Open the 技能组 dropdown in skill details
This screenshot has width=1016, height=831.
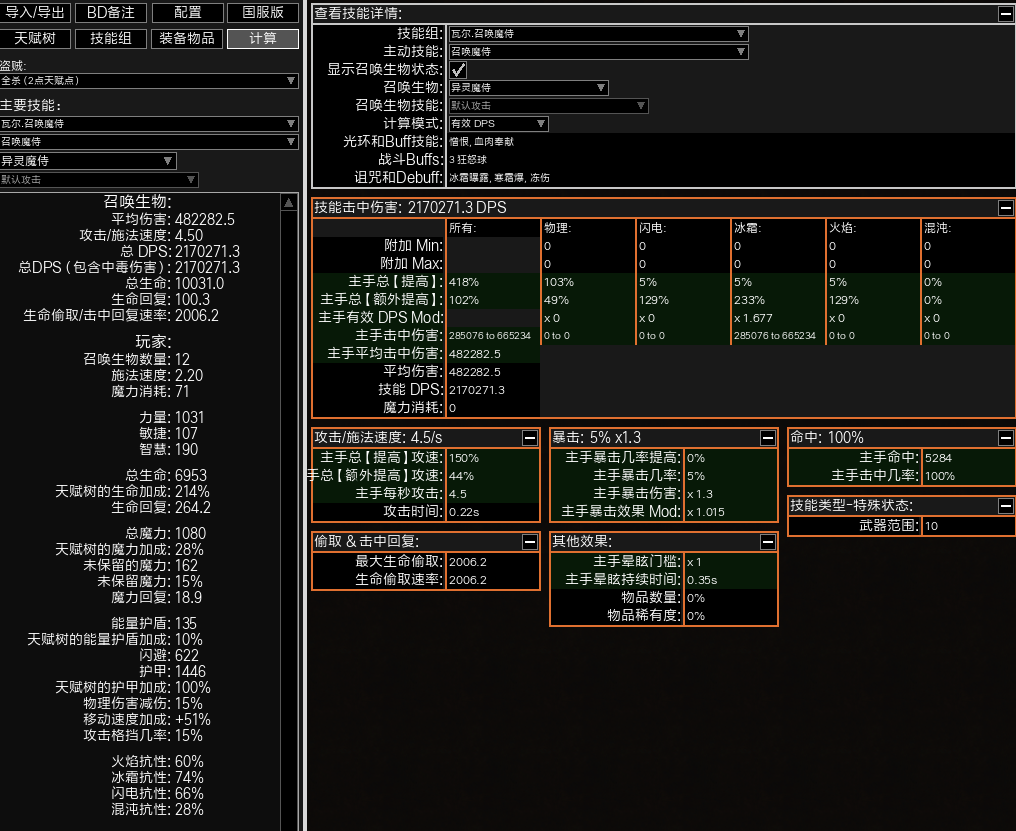597,34
